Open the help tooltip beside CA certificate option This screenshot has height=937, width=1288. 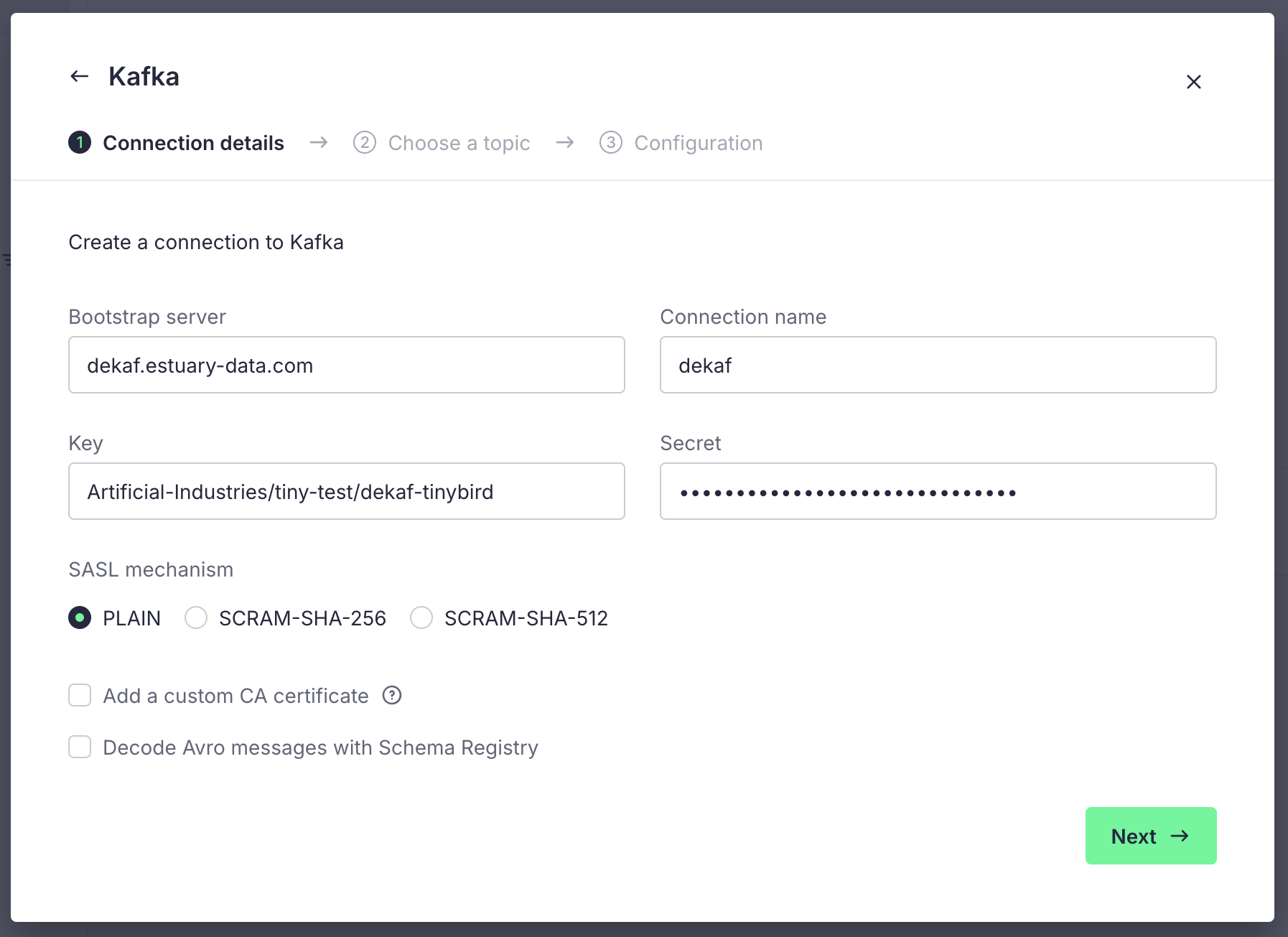[392, 695]
